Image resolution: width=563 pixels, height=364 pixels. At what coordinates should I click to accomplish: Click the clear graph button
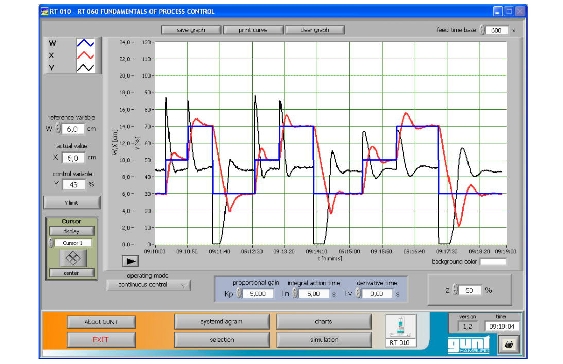click(315, 30)
